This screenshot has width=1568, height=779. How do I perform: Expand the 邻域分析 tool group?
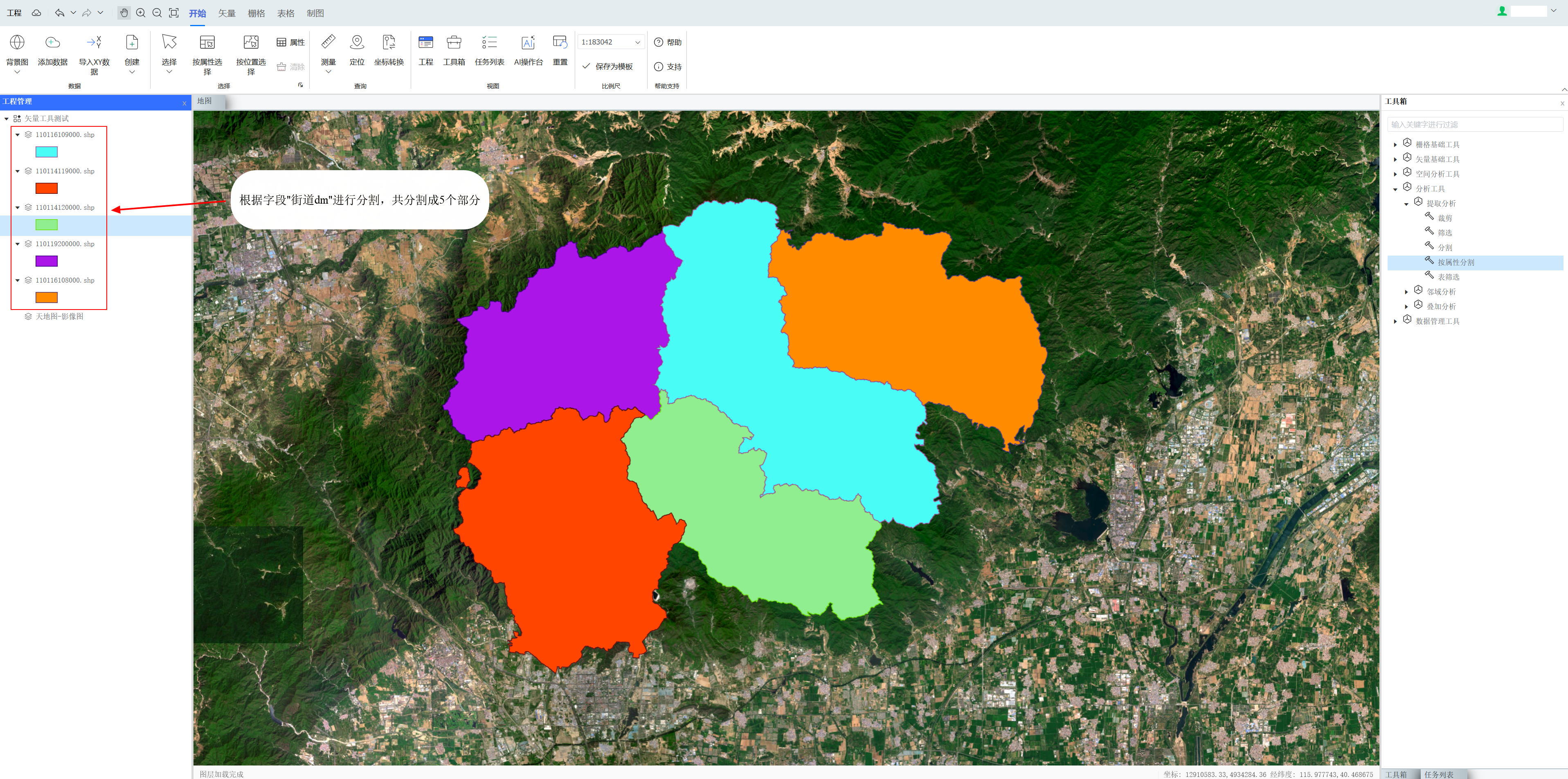pos(1406,292)
